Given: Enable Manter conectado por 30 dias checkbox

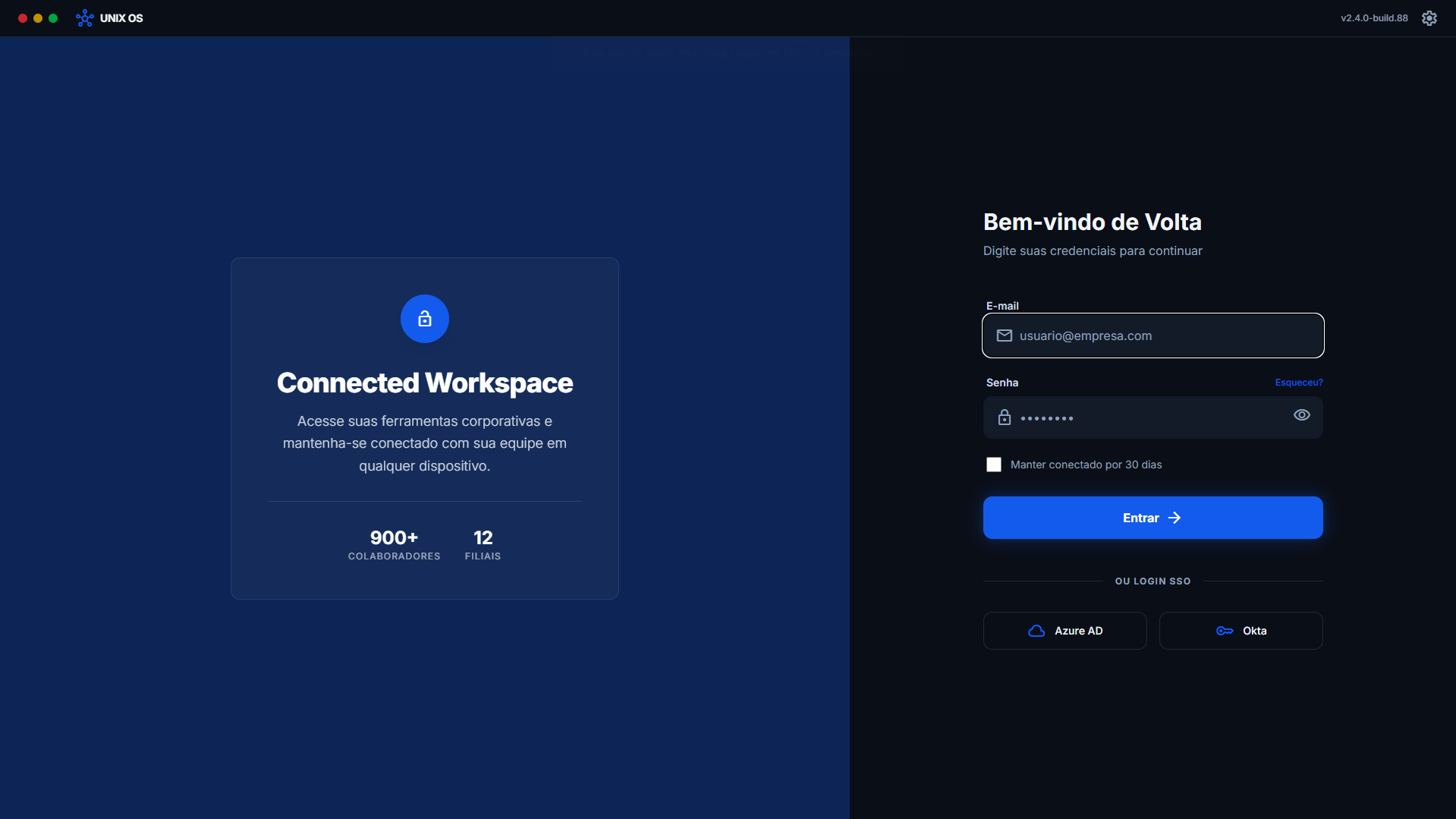Looking at the screenshot, I should click(x=993, y=465).
